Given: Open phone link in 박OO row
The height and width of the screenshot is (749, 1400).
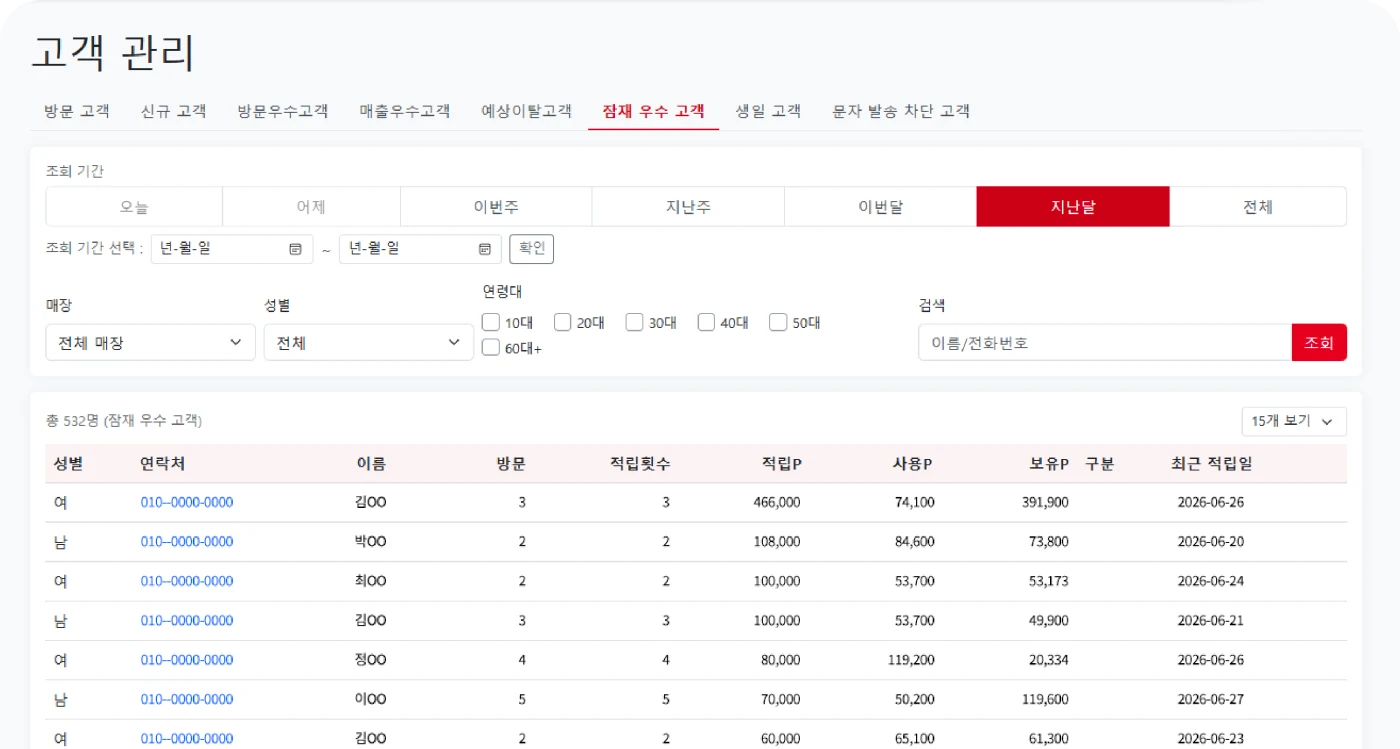Looking at the screenshot, I should click(x=186, y=542).
